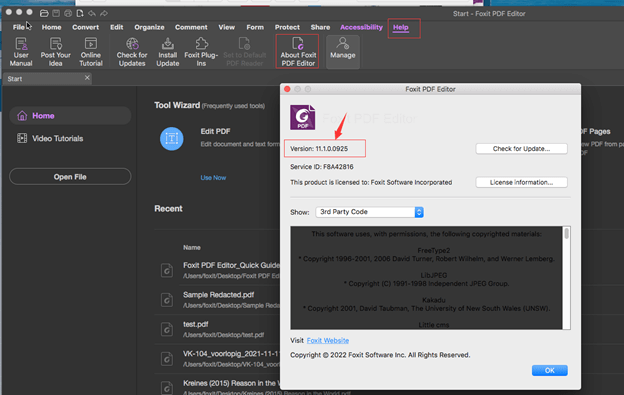The width and height of the screenshot is (624, 395).
Task: Click the Service ID F8A42816 text
Action: point(322,167)
